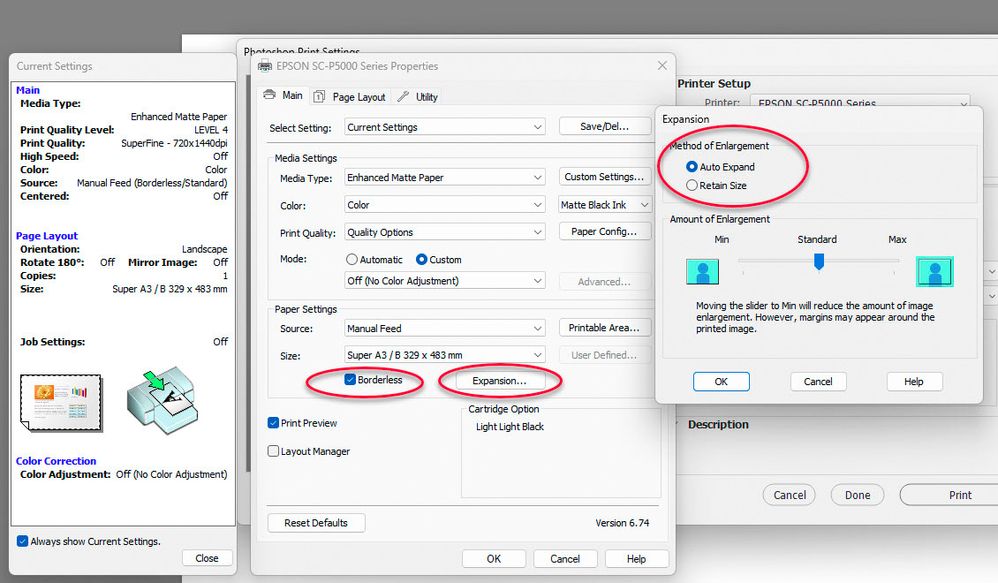Screen dimensions: 998x583
Task: Open the paper Source dropdown
Action: 445,328
